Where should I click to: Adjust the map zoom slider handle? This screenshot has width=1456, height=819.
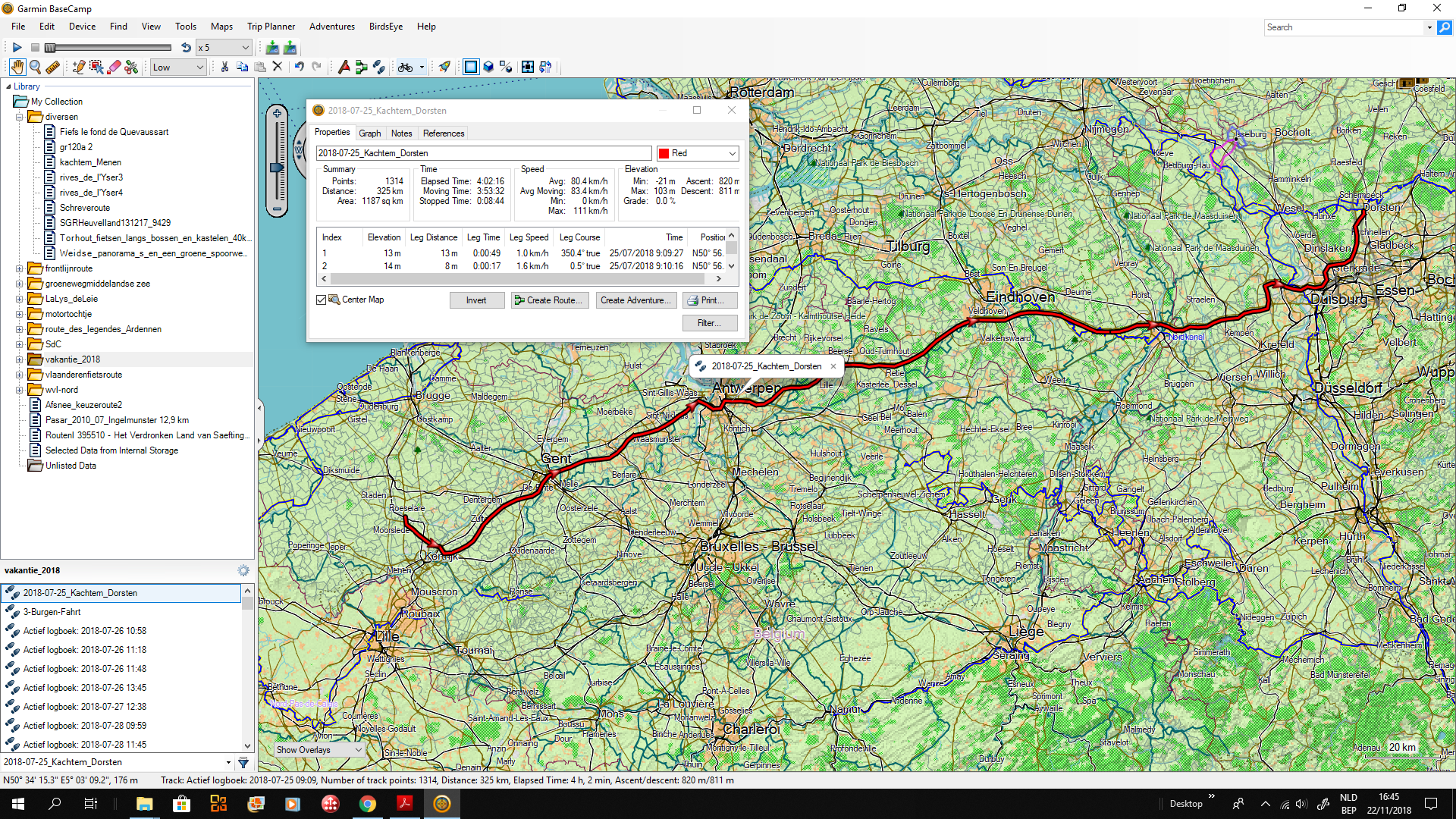pos(277,168)
